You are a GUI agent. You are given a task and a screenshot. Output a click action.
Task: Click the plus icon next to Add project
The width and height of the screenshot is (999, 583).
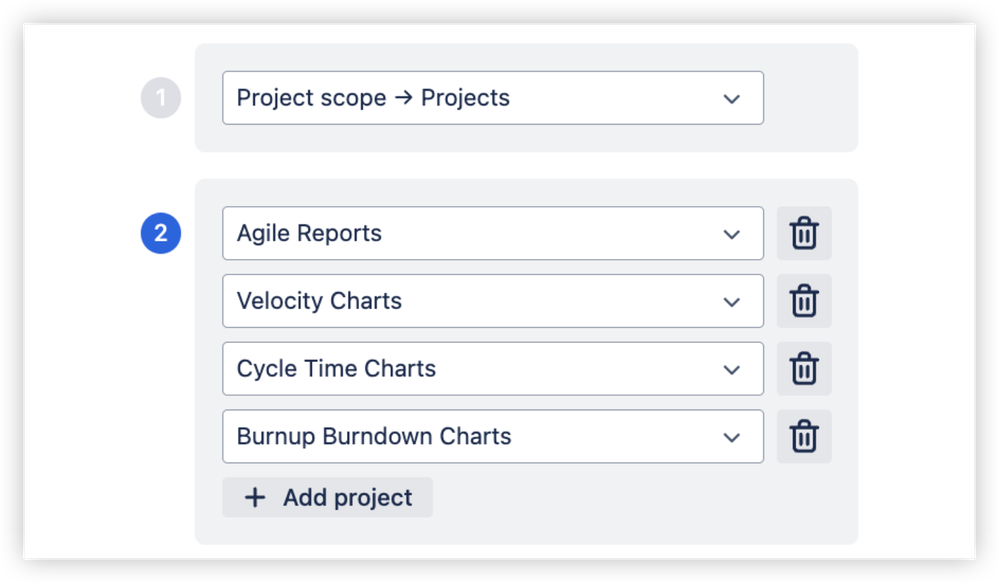click(255, 497)
